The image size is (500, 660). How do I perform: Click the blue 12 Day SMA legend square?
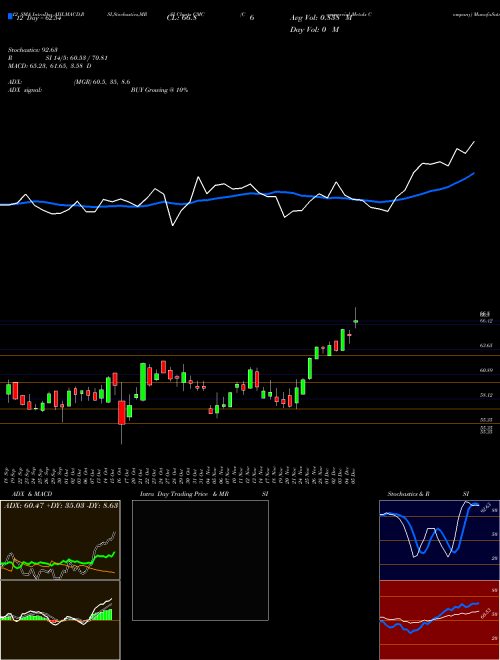[x=10, y=16]
